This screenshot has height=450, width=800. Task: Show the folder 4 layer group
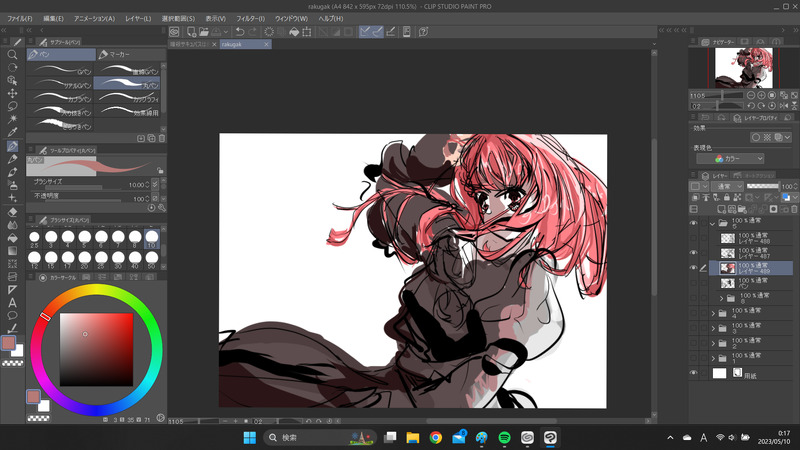point(693,313)
